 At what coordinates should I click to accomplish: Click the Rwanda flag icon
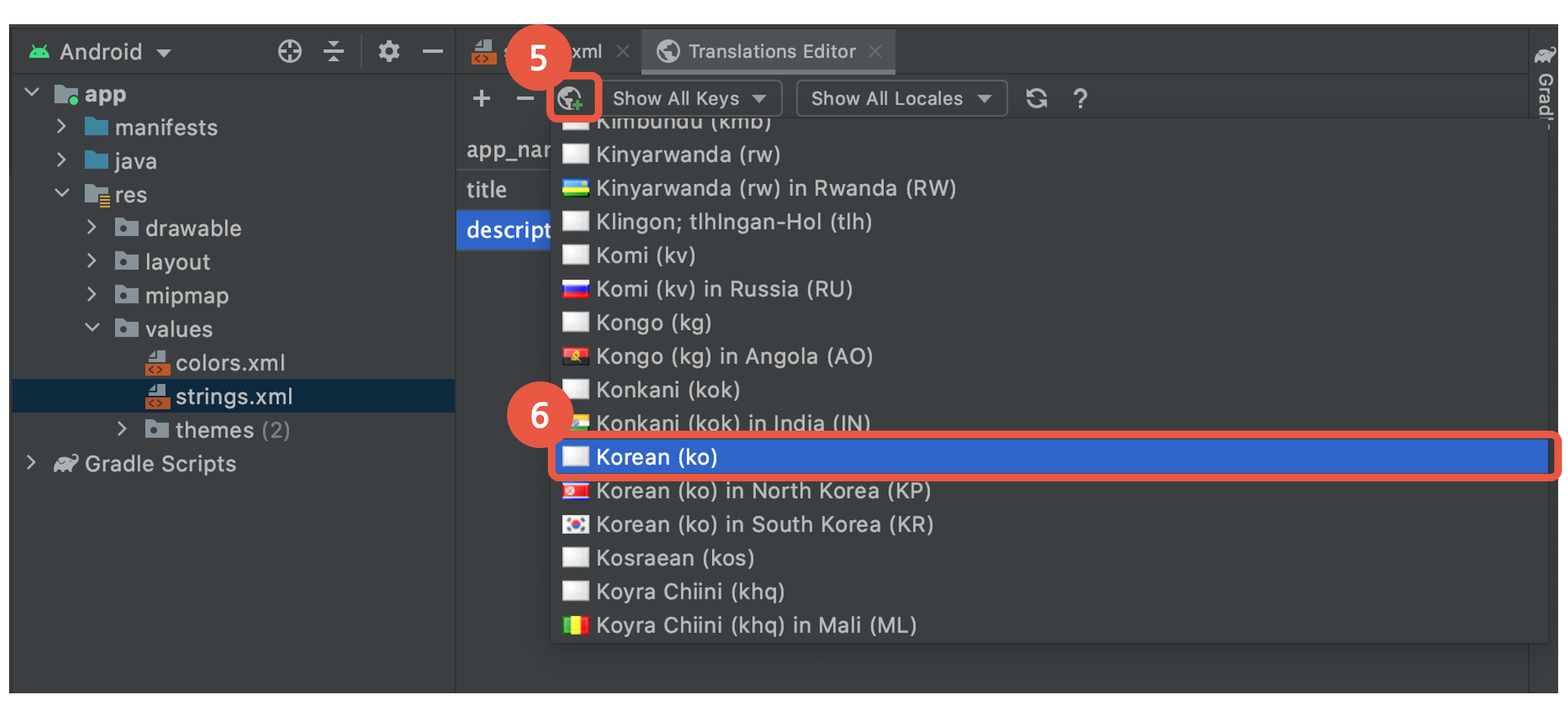576,188
